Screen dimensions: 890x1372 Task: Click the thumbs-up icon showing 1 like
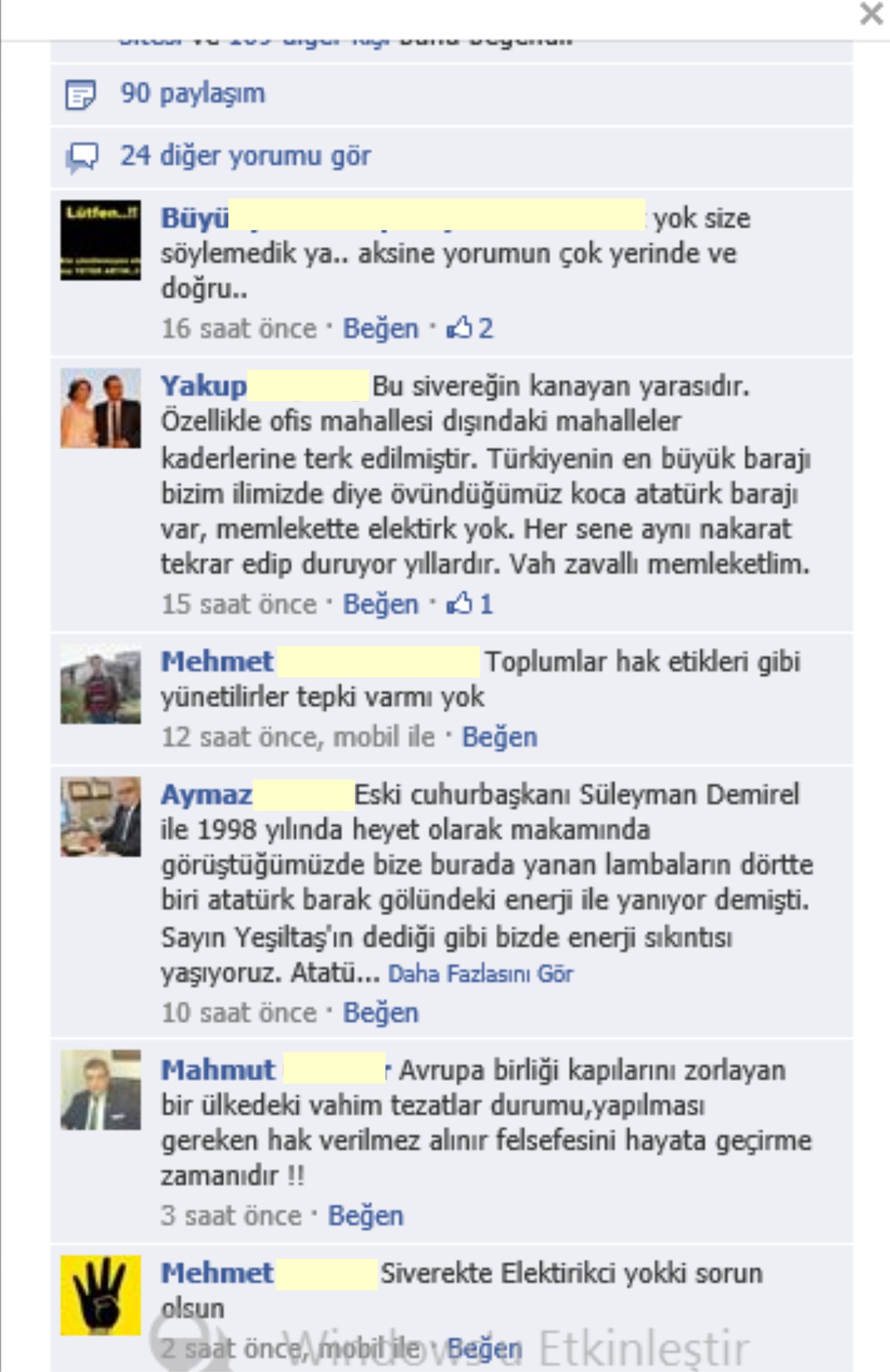459,604
